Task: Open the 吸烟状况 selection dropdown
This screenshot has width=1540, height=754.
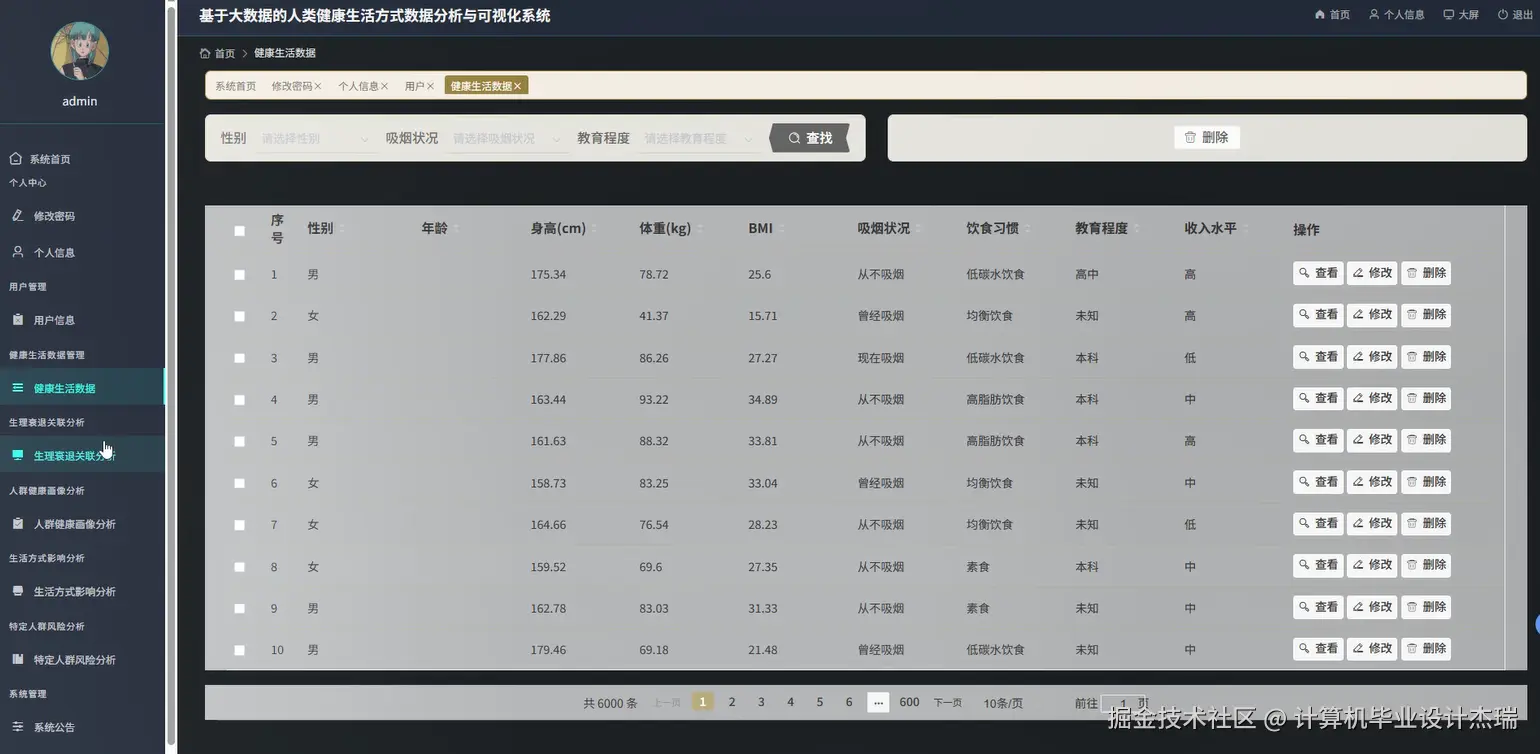Action: (506, 138)
